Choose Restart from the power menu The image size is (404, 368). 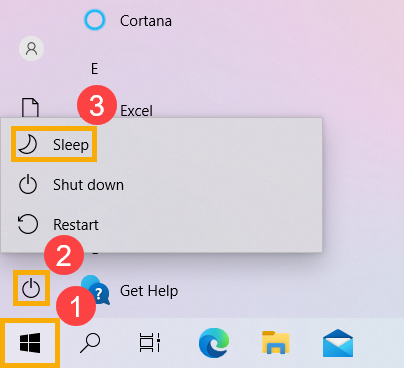pos(162,224)
